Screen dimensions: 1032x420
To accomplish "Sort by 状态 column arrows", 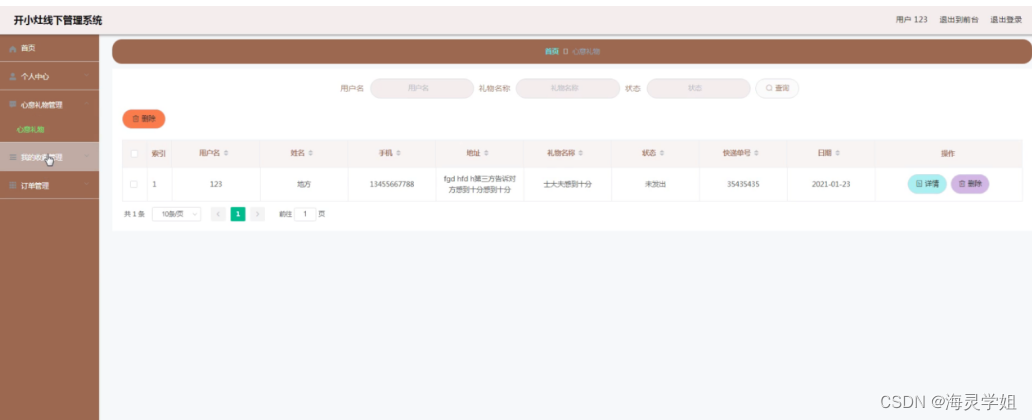I will pyautogui.click(x=661, y=153).
